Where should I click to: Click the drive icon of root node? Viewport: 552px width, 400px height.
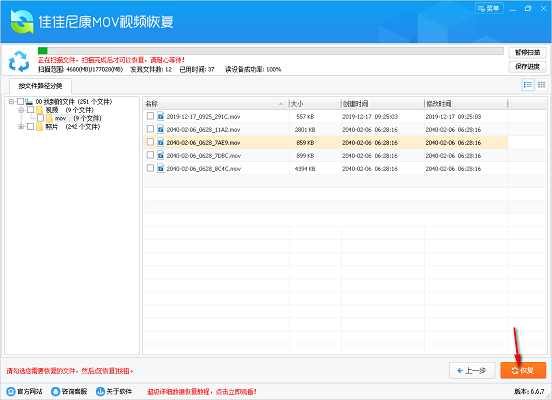coord(29,102)
